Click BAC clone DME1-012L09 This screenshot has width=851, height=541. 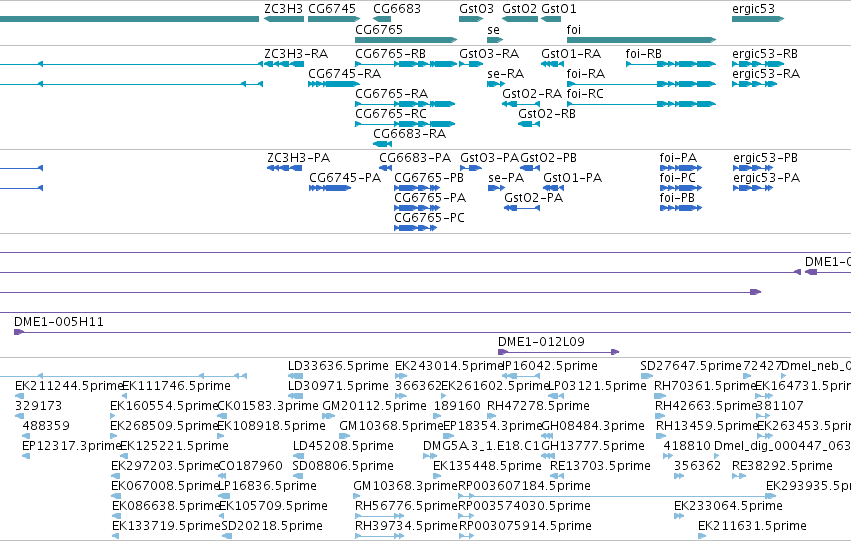(541, 342)
